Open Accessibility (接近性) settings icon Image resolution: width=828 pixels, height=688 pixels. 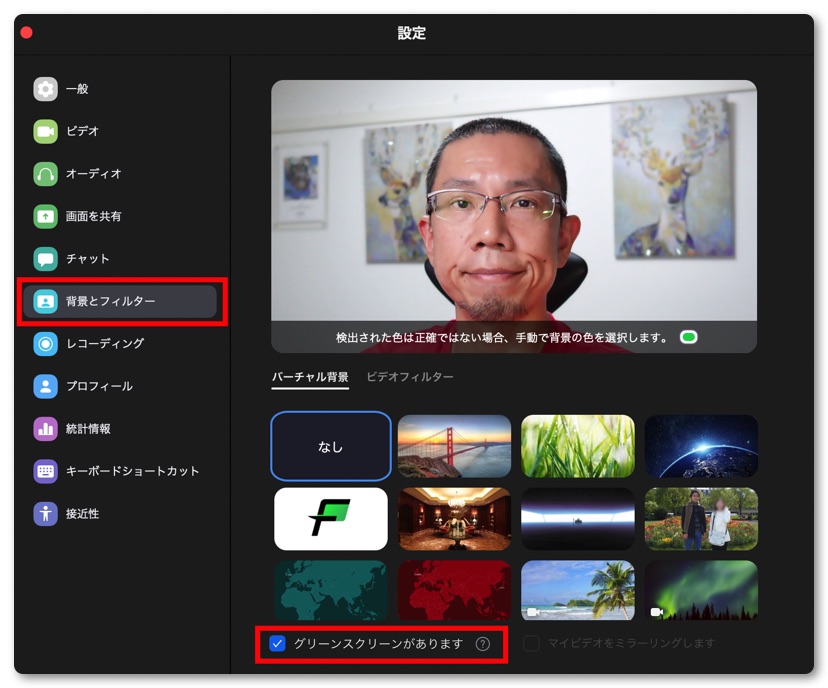(46, 514)
